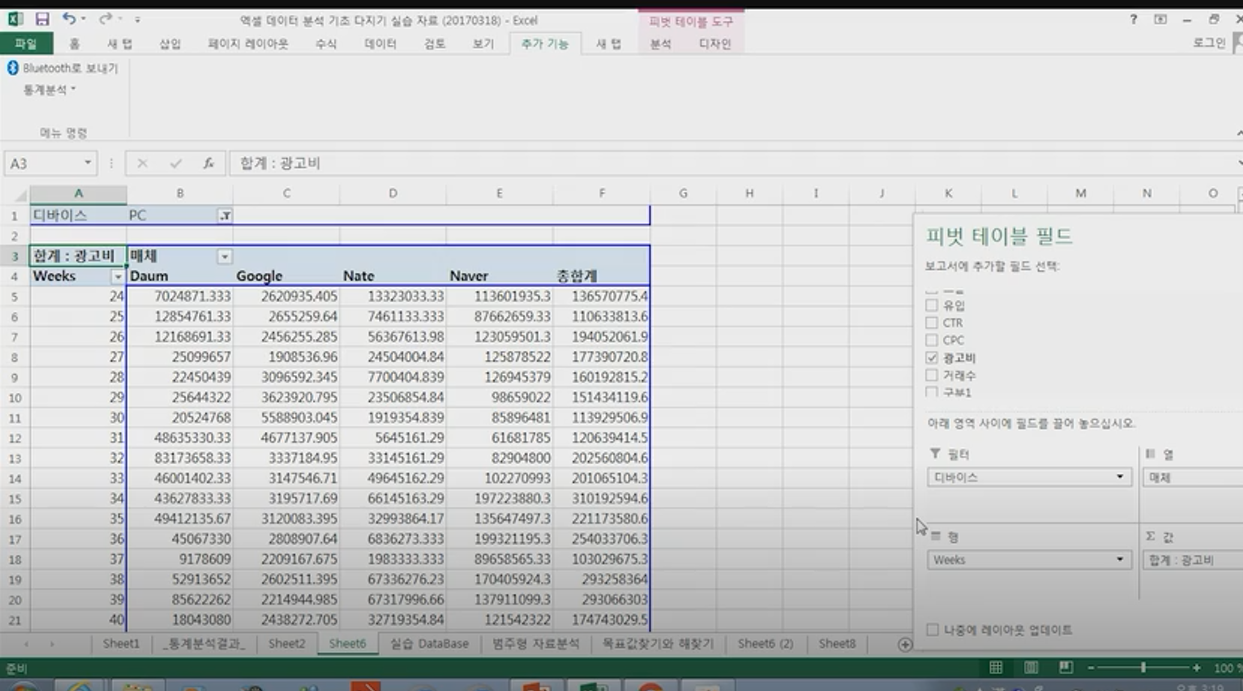The height and width of the screenshot is (691, 1243).
Task: Click the Cancel X icon in formula bar
Action: (x=142, y=163)
